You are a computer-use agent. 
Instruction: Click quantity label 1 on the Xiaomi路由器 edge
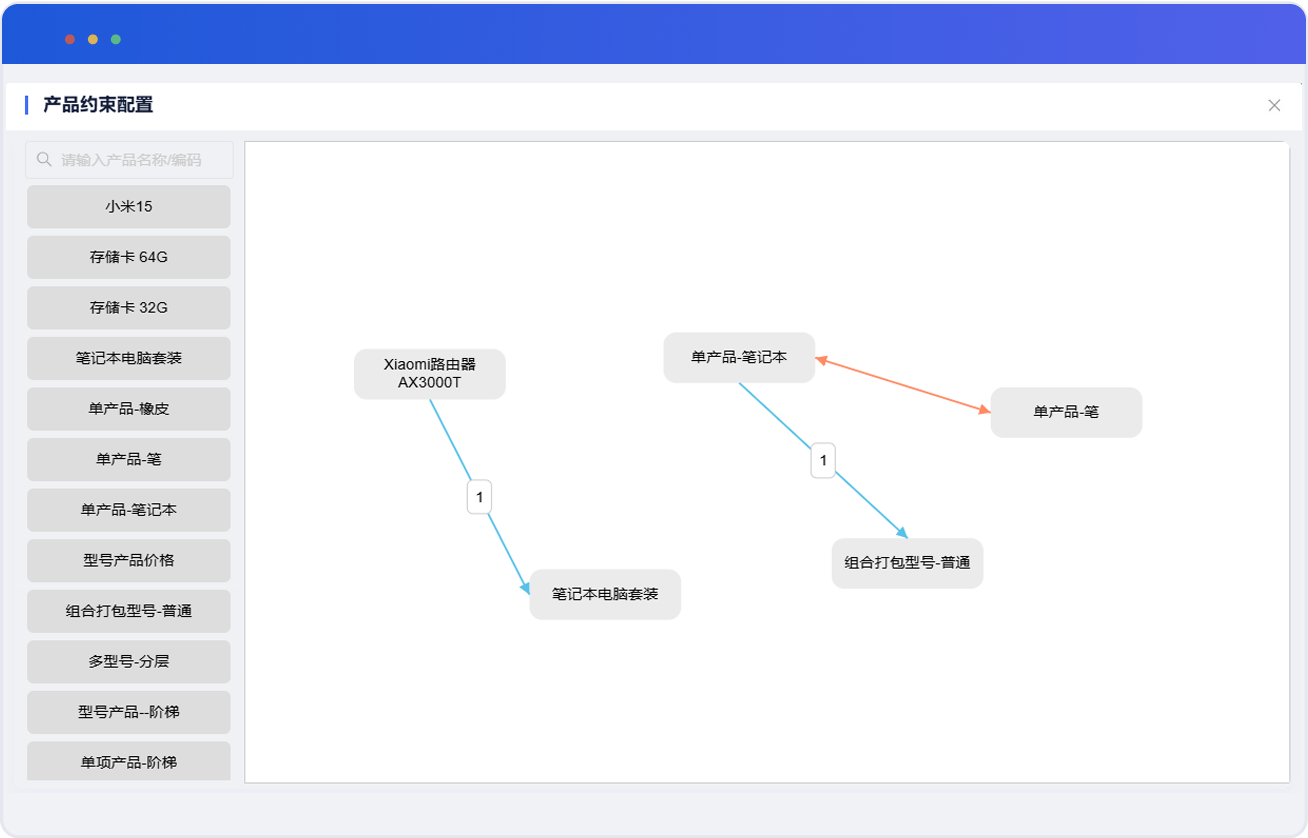[479, 497]
